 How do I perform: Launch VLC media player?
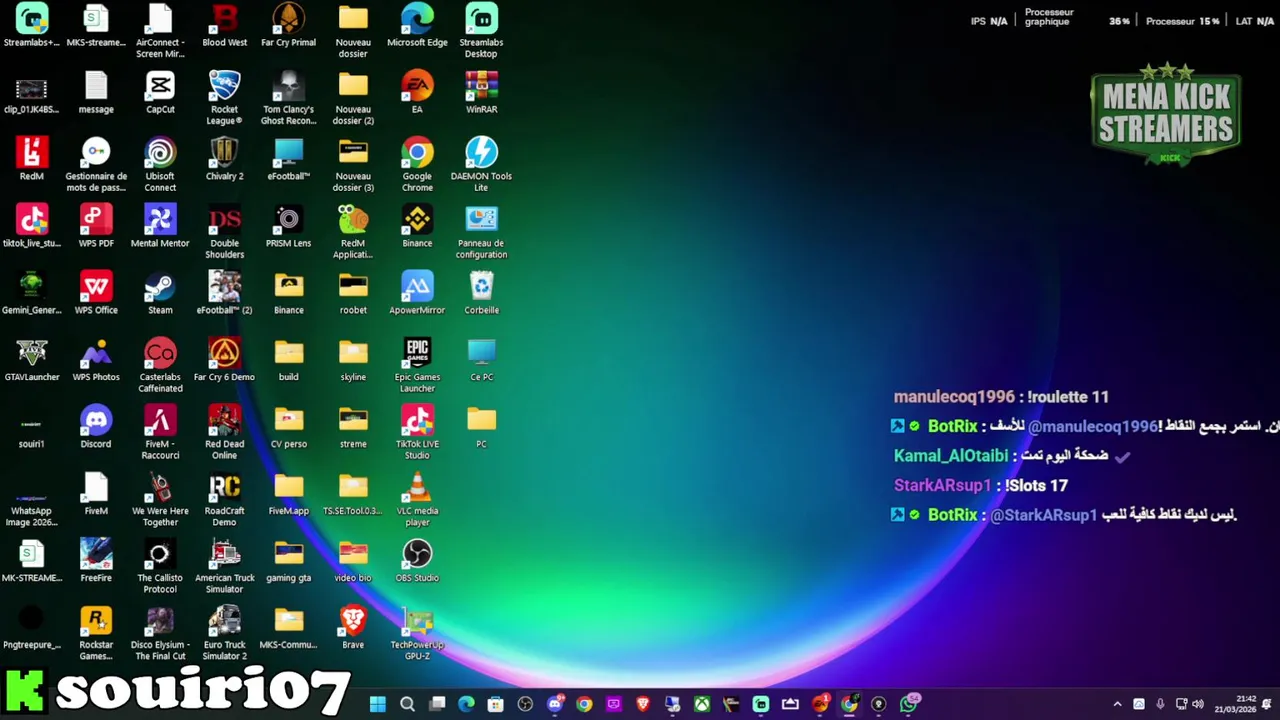417,499
